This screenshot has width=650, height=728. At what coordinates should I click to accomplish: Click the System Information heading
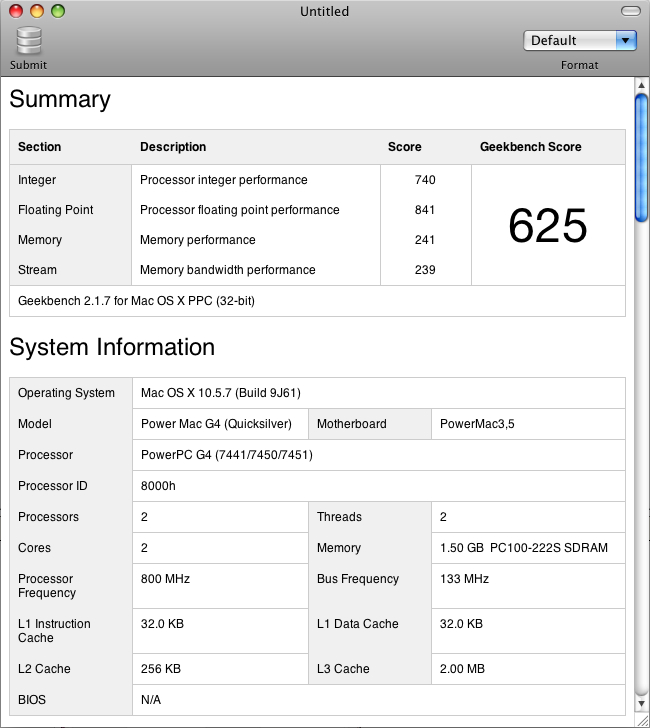[x=112, y=347]
